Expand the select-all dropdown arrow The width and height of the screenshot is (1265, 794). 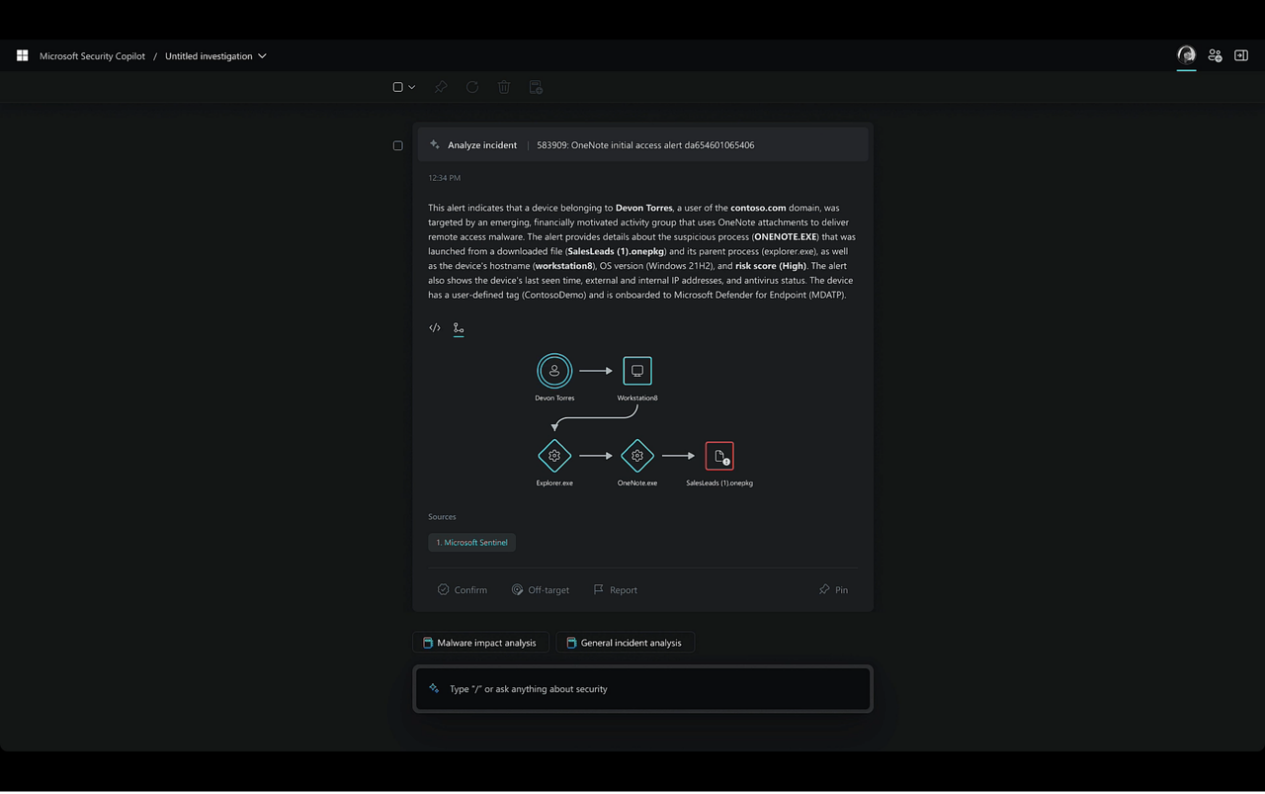click(411, 87)
